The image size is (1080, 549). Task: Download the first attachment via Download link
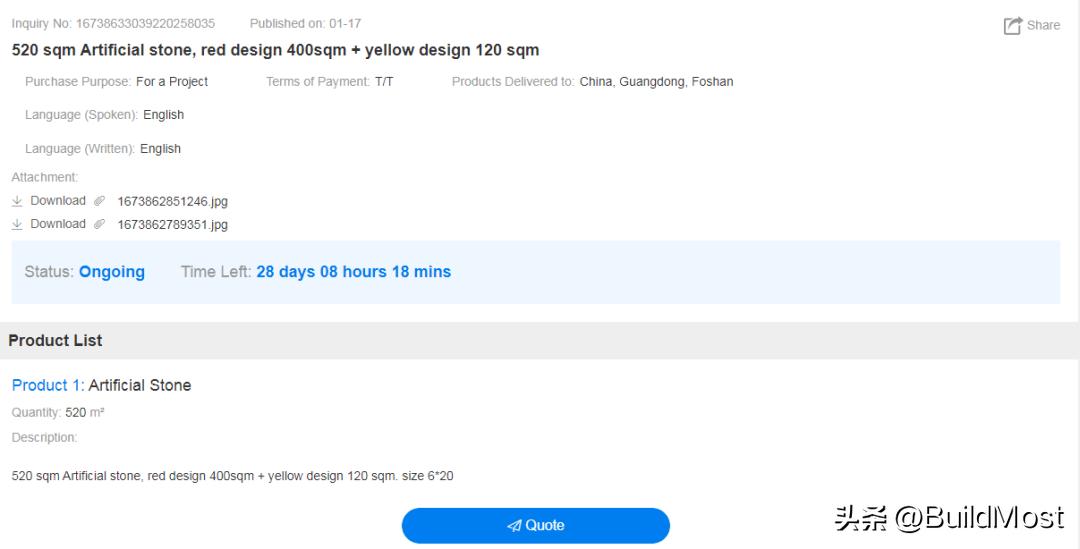[x=58, y=201]
